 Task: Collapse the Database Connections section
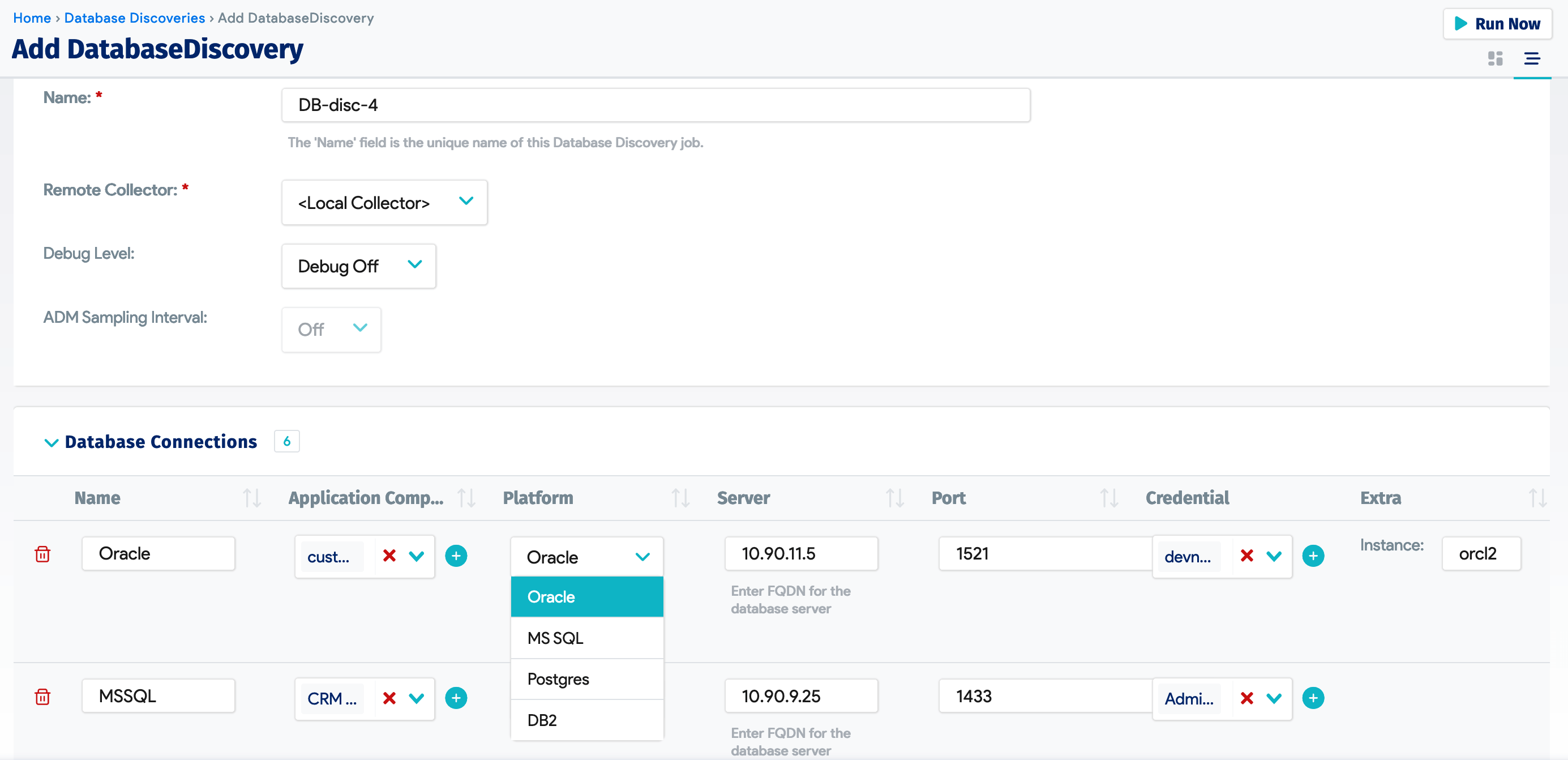tap(52, 442)
